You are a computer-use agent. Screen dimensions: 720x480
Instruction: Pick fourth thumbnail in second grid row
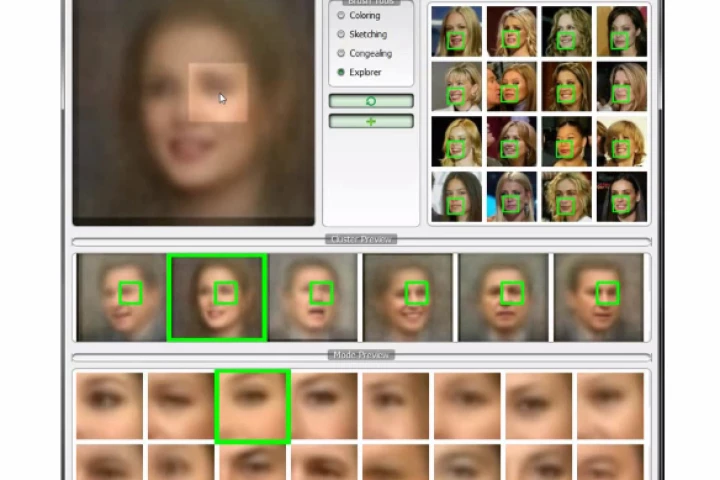point(622,86)
